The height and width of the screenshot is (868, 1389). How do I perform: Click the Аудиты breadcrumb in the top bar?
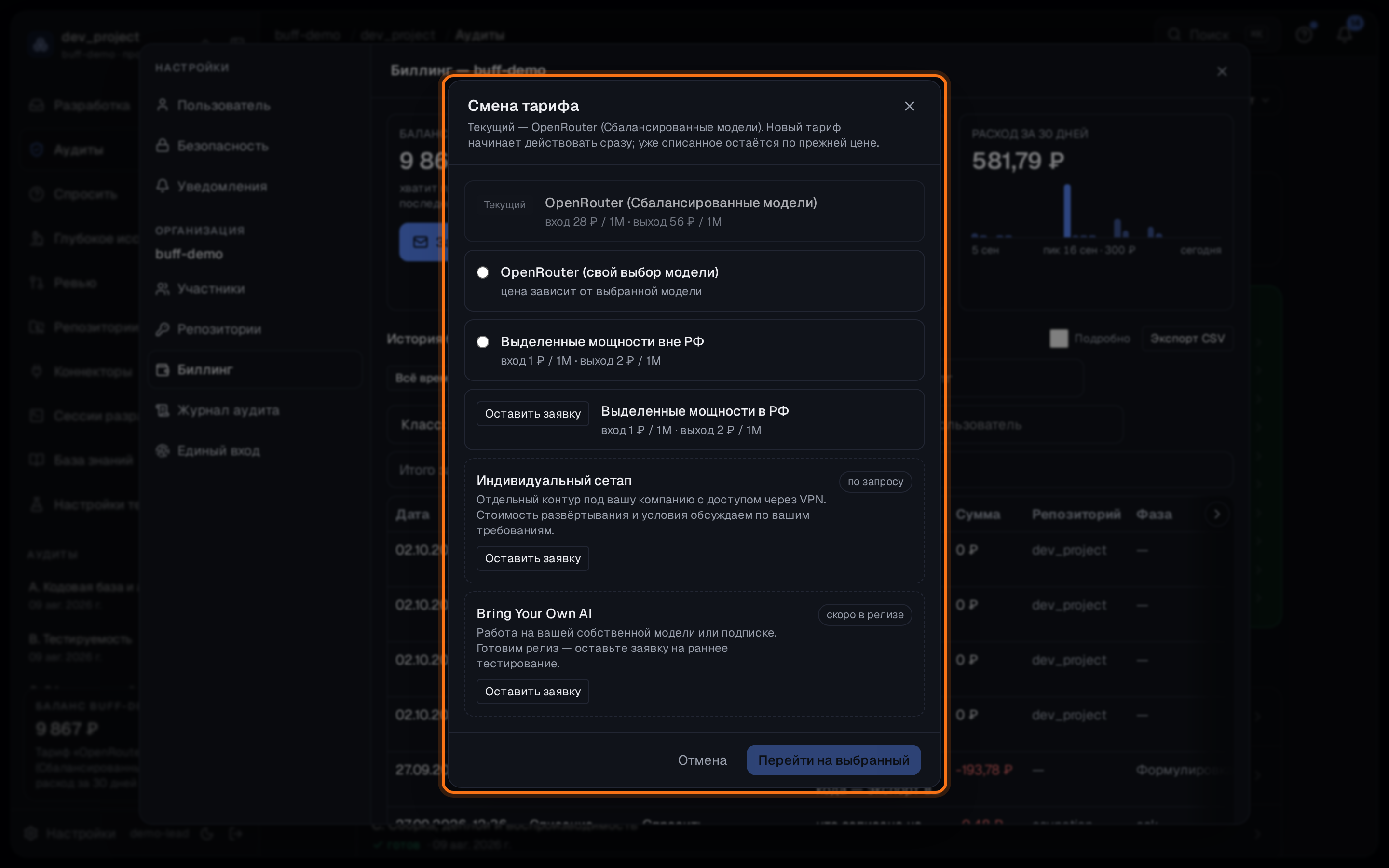pyautogui.click(x=480, y=35)
